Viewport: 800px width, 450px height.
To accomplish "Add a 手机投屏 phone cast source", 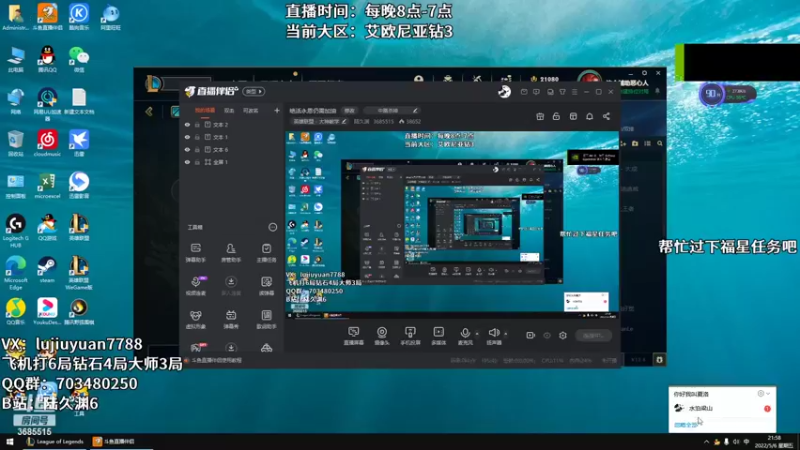I will click(410, 336).
